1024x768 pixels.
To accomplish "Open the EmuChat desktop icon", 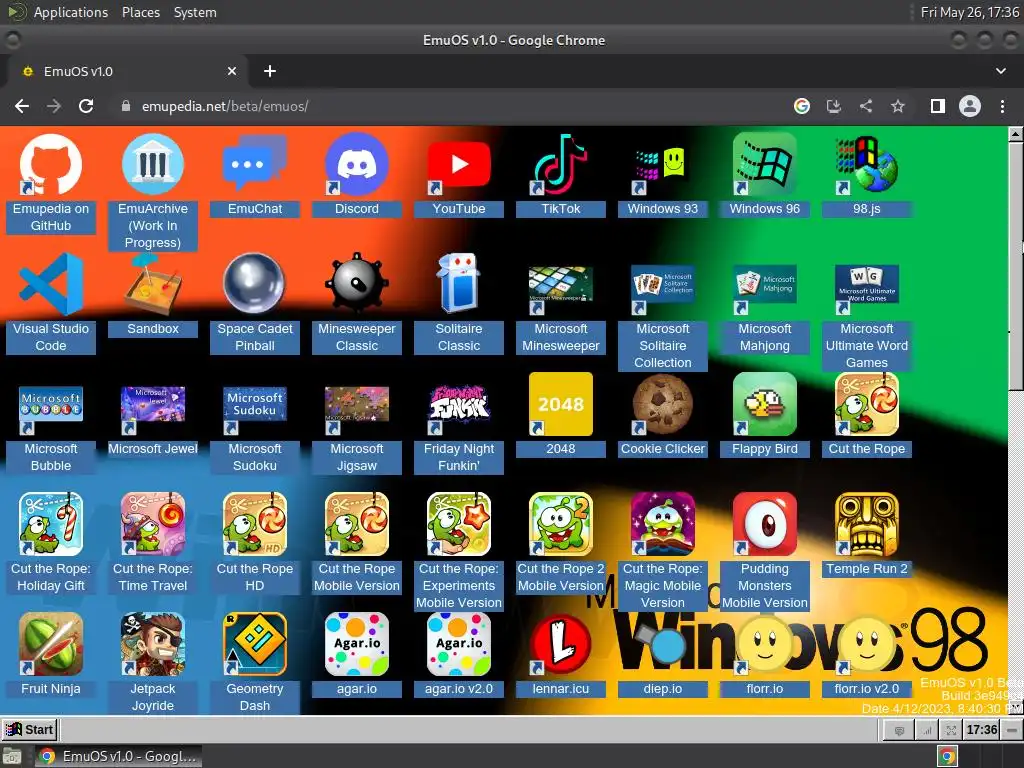I will [255, 165].
